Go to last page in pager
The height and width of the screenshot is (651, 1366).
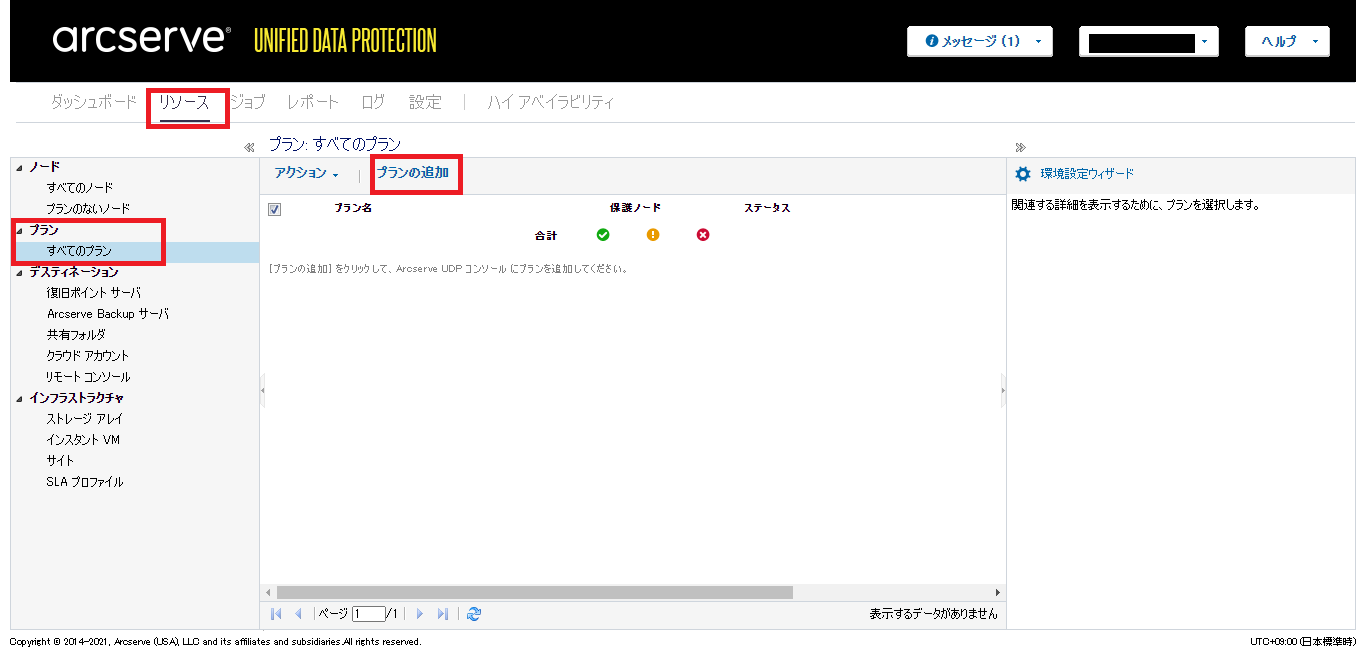(442, 614)
